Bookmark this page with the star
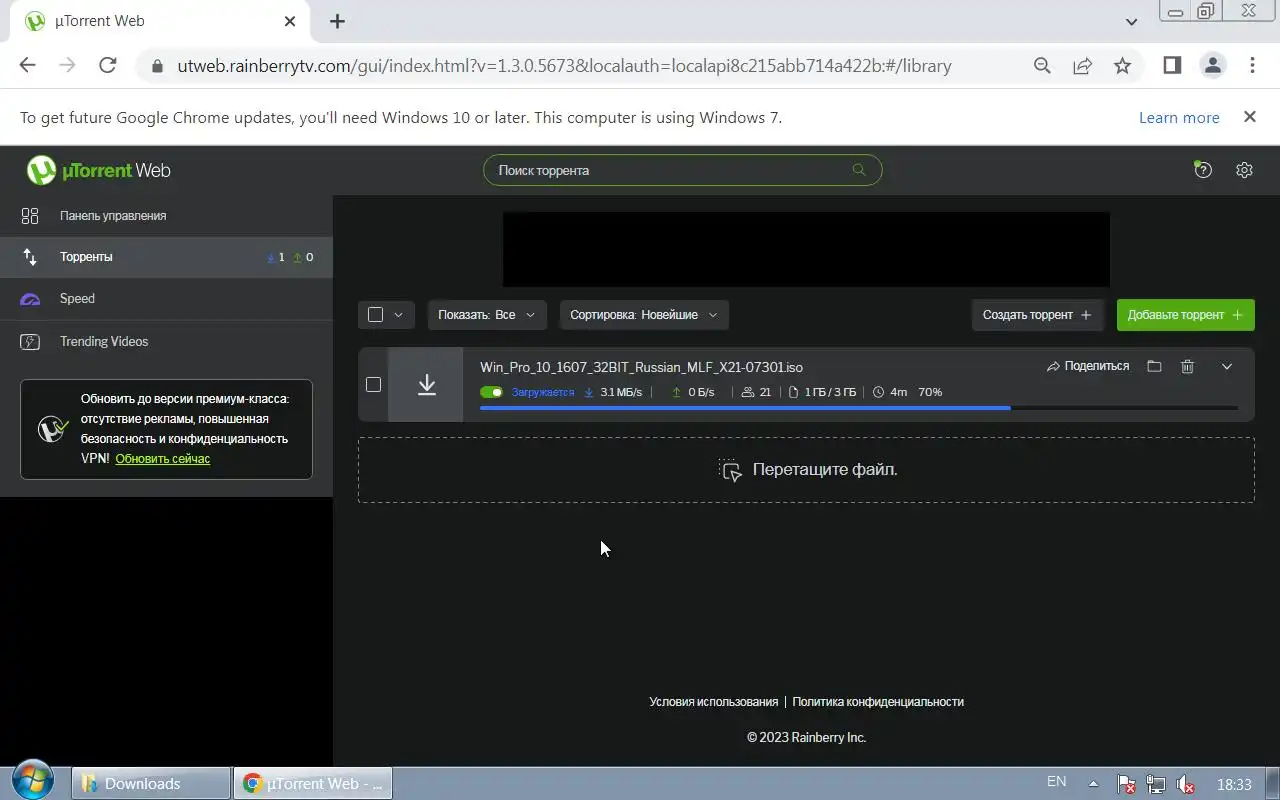The image size is (1280, 800). 1122,66
